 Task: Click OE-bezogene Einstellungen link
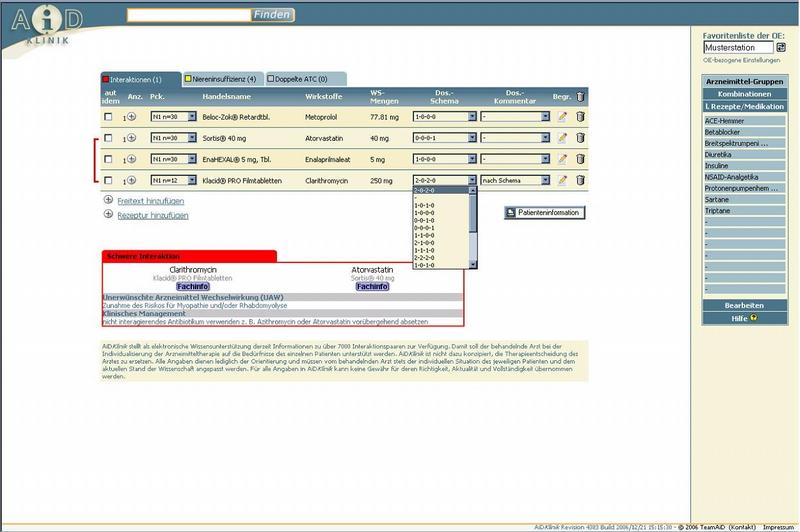[741, 60]
